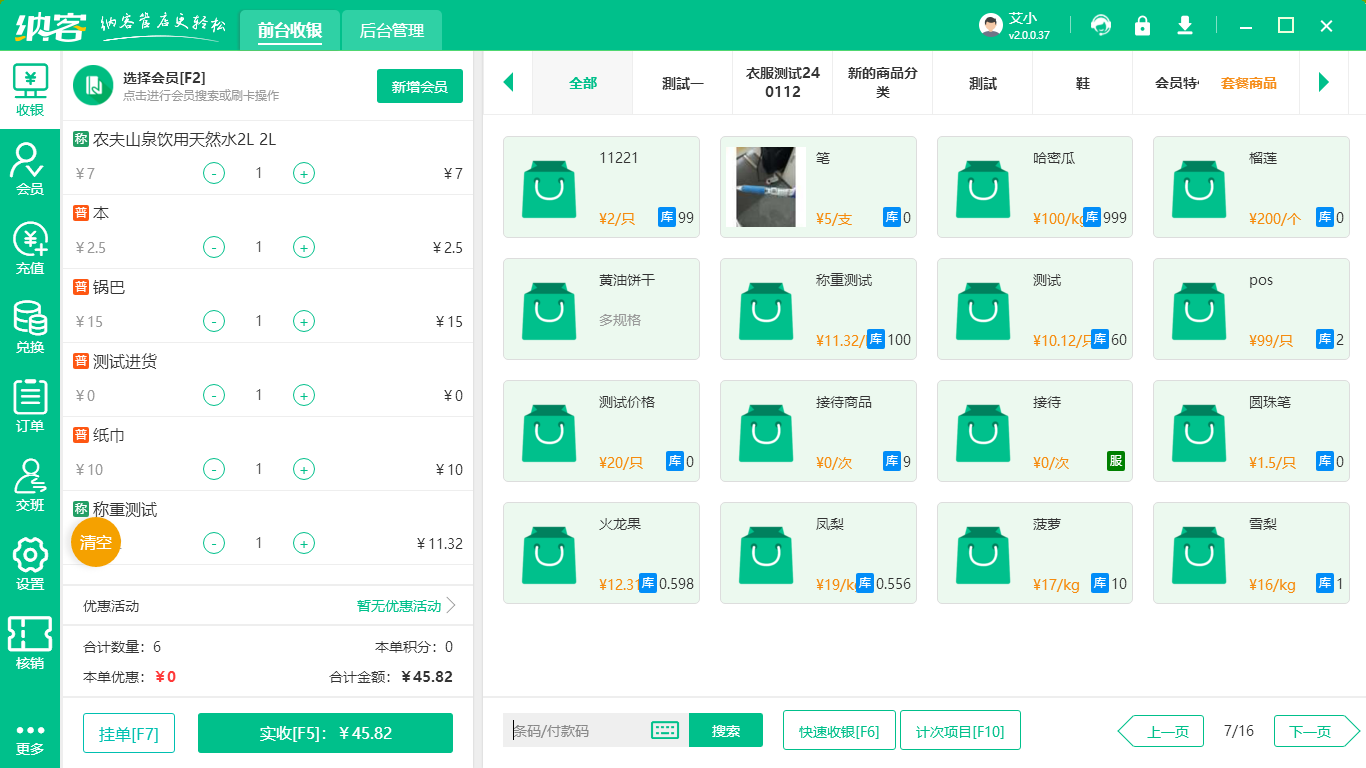1366x768 pixels.
Task: Switch to the 后台管理 tab
Action: point(391,31)
